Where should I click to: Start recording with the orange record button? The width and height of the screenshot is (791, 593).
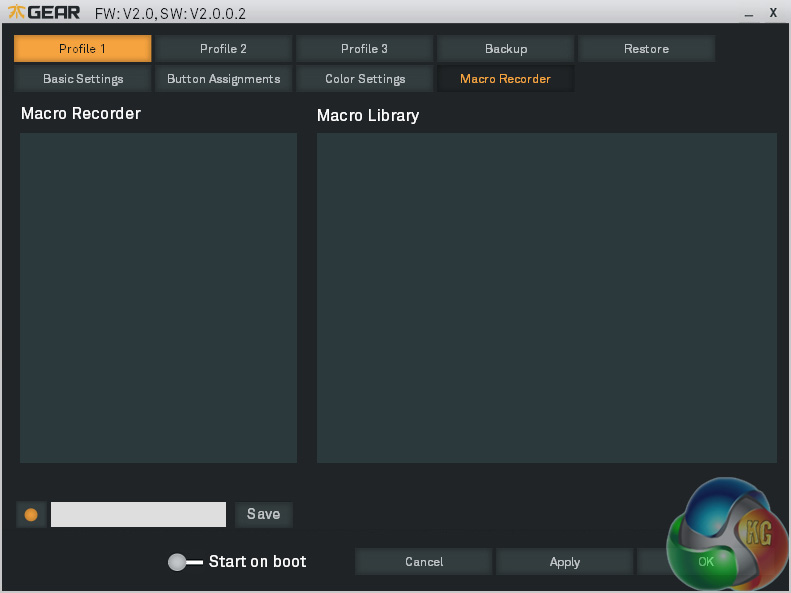(31, 514)
